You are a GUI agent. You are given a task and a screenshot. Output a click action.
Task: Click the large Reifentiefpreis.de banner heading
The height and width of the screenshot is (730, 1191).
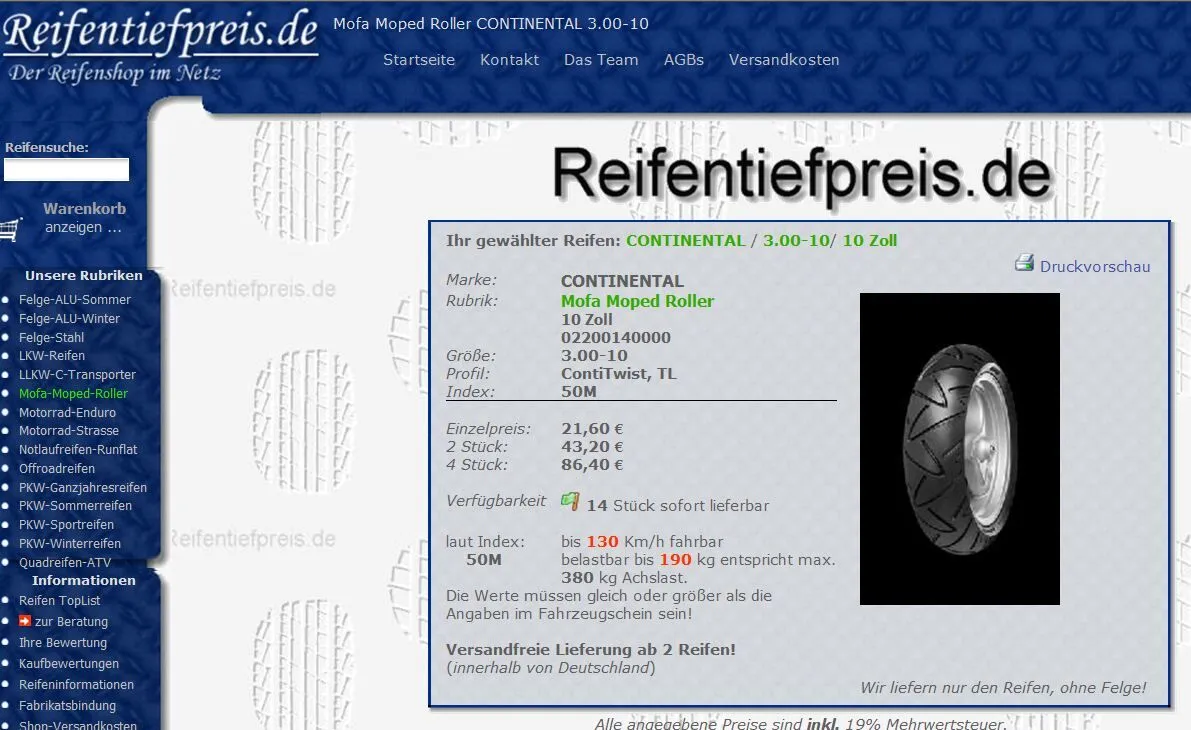click(x=801, y=174)
